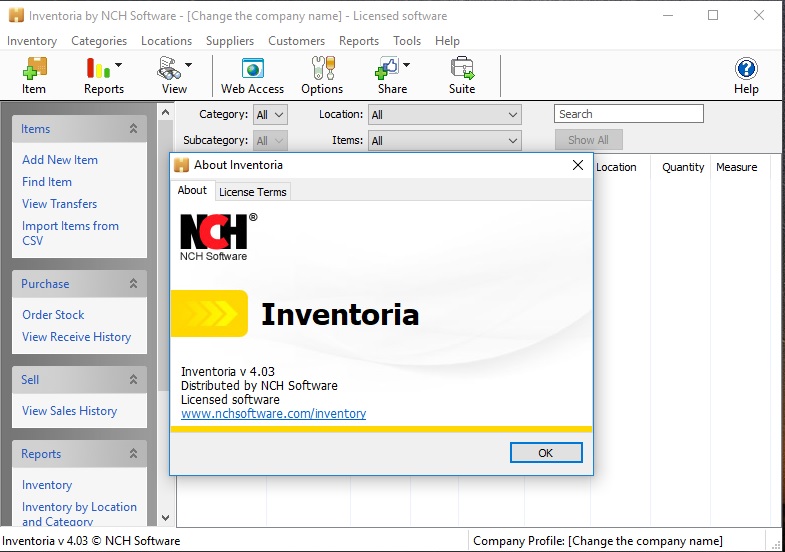Click Import Items from CSV
The width and height of the screenshot is (785, 552).
pyautogui.click(x=70, y=233)
